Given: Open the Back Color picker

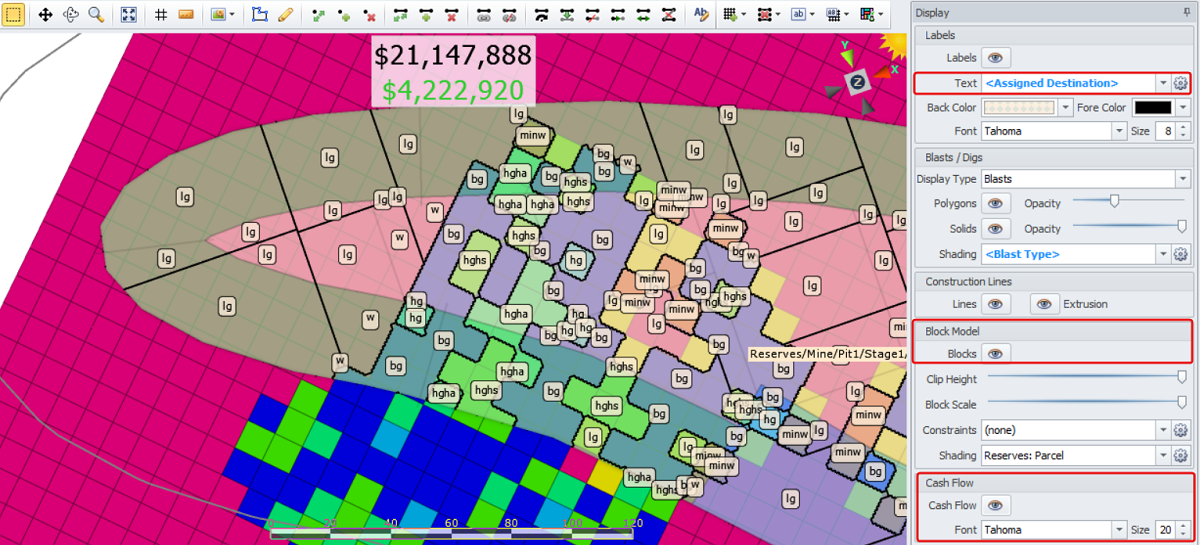Looking at the screenshot, I should pos(1027,107).
